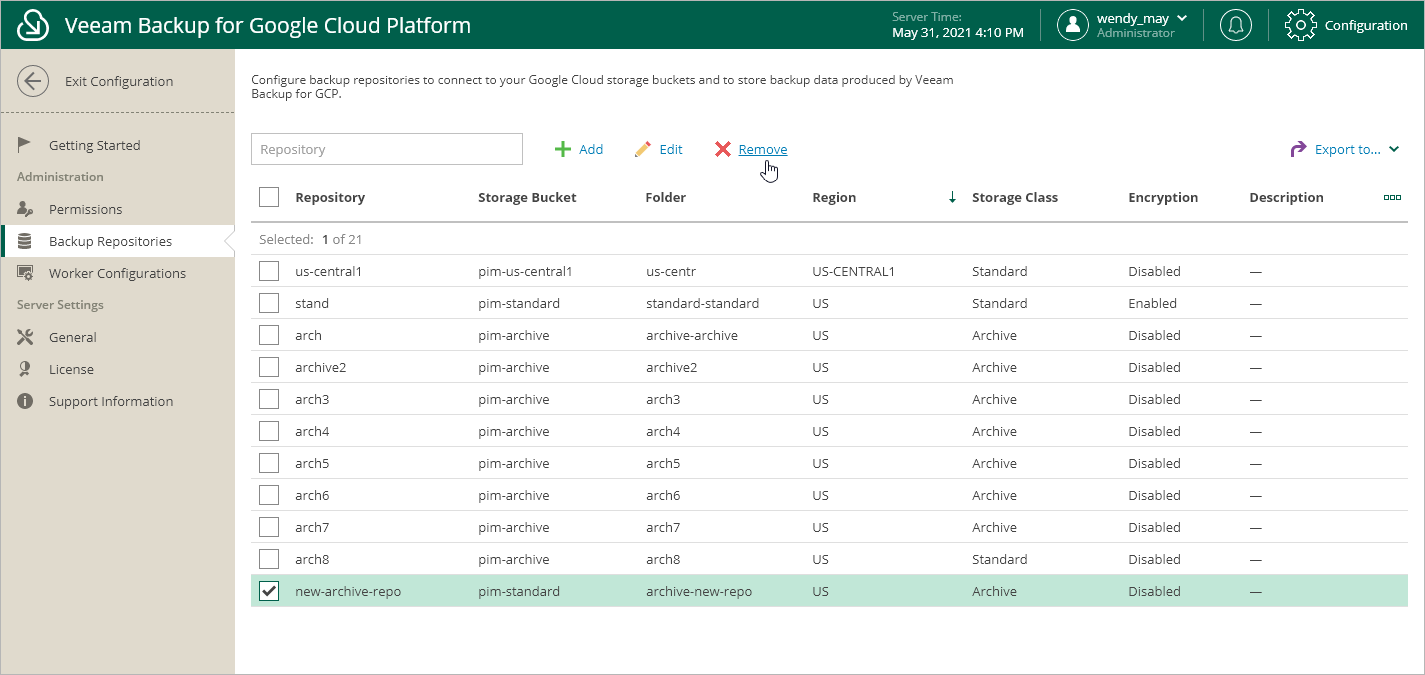This screenshot has height=675, width=1425.
Task: Click the purple Export arrow icon
Action: pos(1298,149)
